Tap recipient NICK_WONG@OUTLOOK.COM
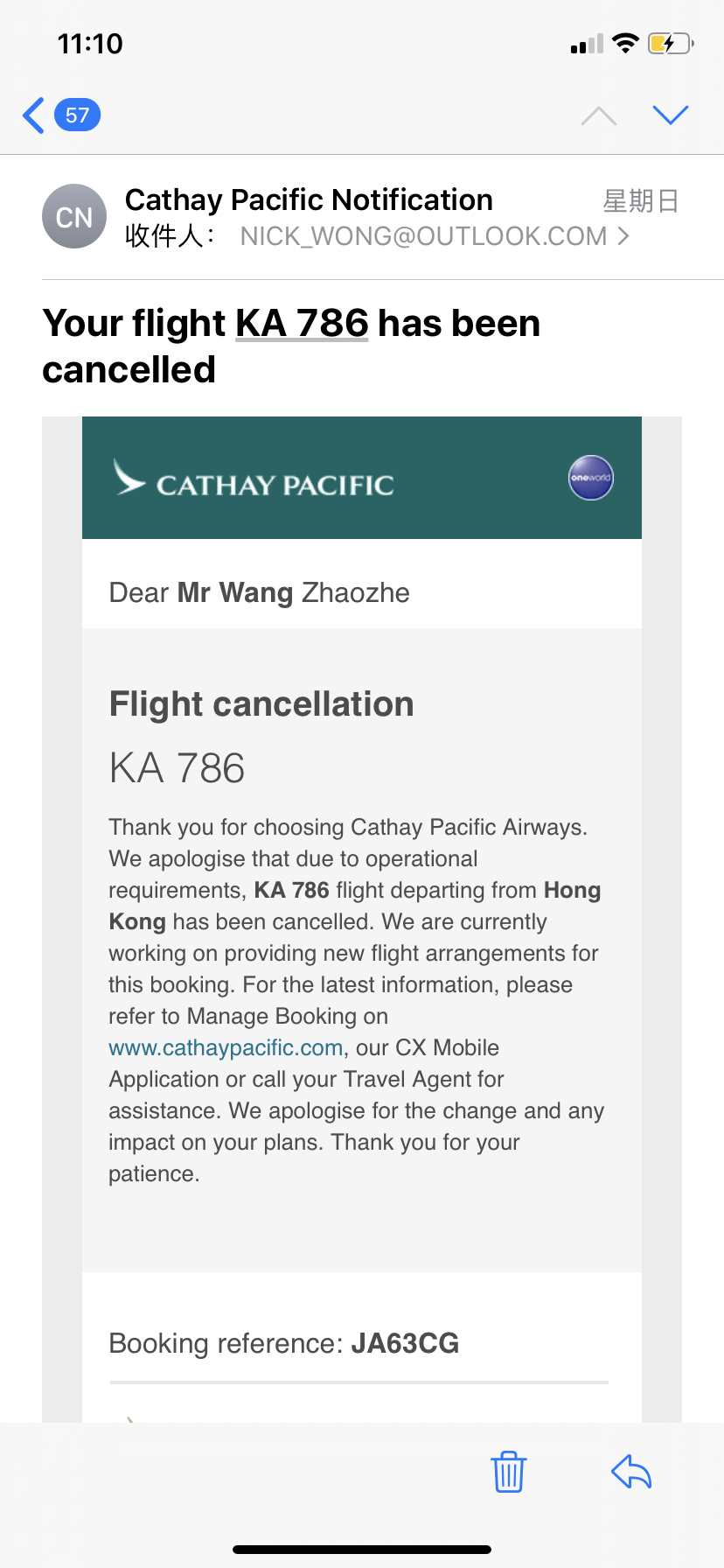The width and height of the screenshot is (724, 1568). [423, 236]
